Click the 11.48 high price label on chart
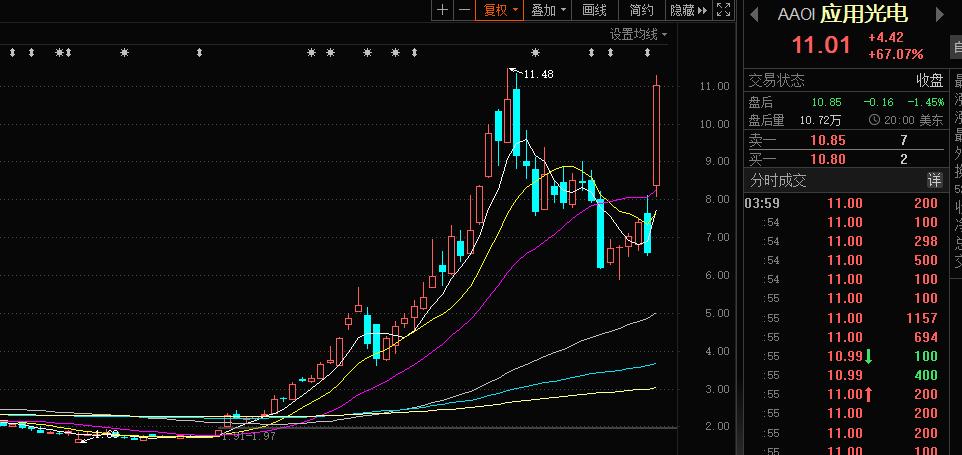 pos(539,74)
